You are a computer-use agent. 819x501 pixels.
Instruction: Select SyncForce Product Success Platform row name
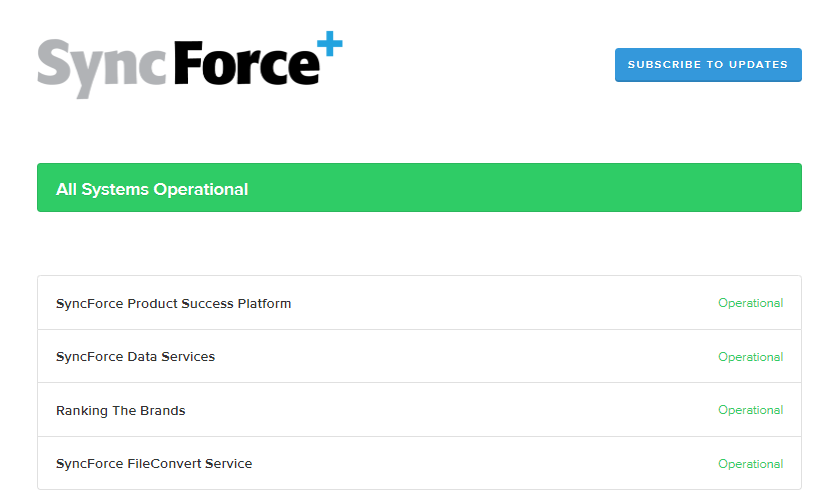click(x=173, y=304)
